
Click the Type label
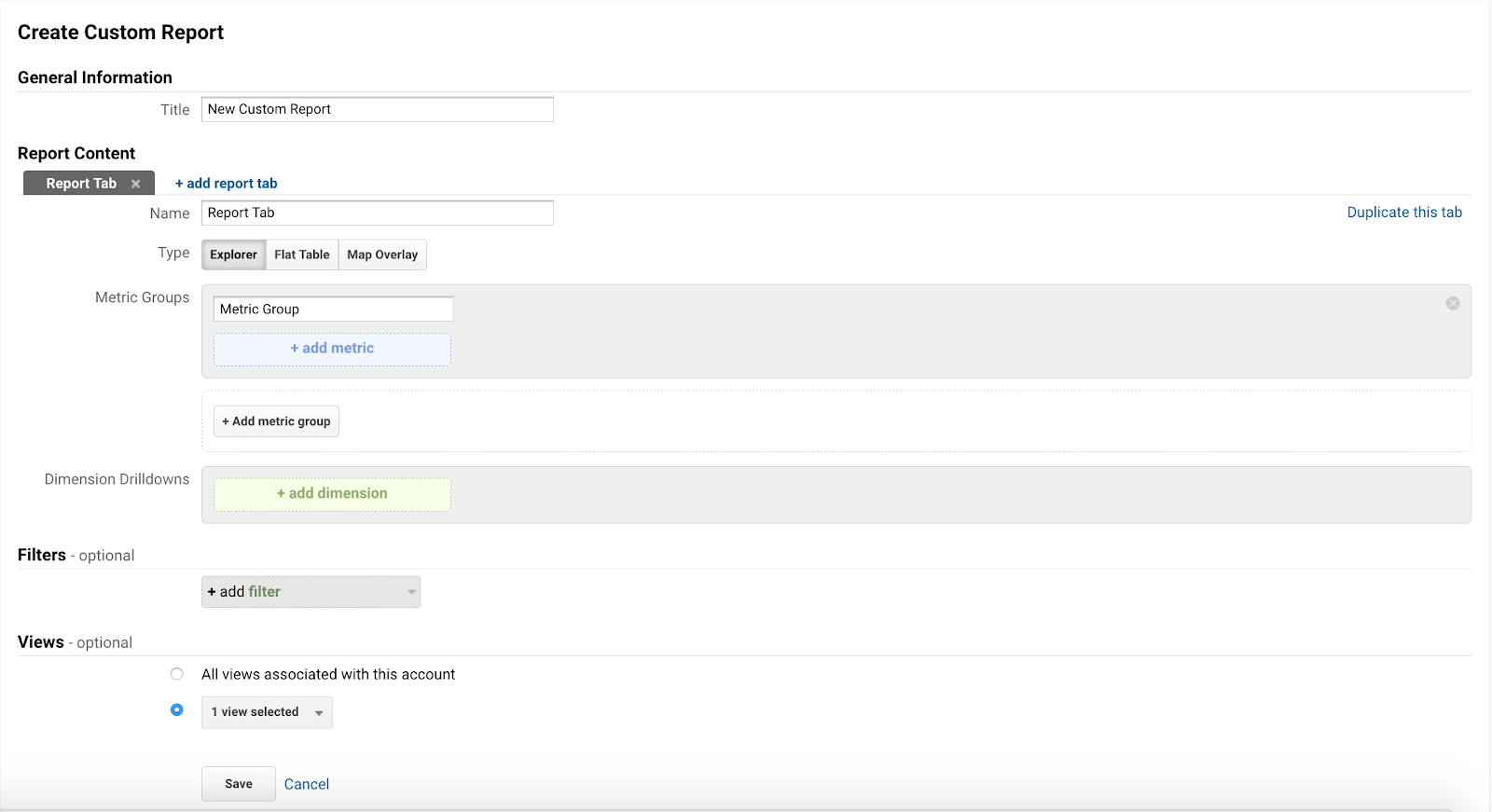173,253
